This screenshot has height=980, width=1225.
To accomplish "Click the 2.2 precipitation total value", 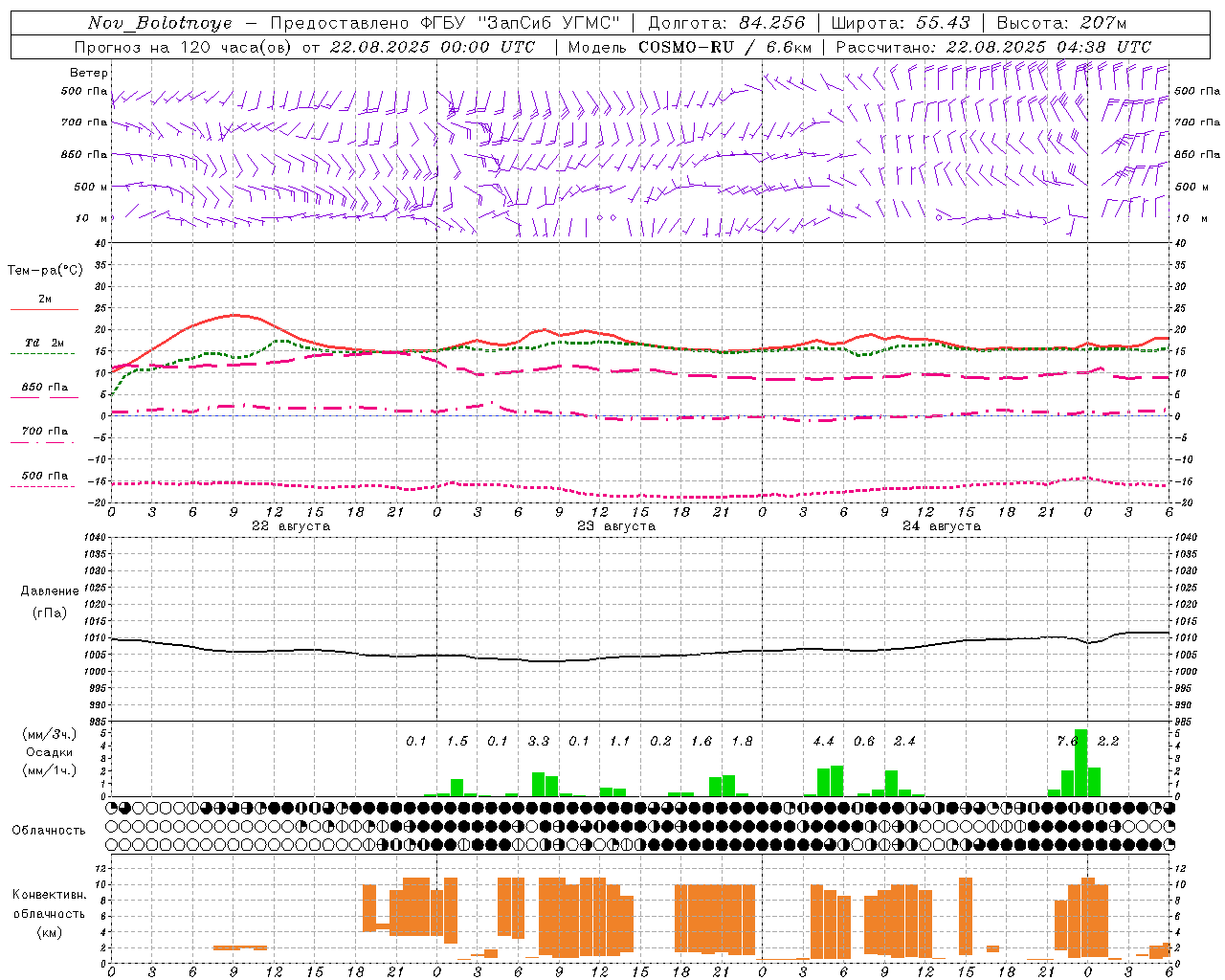I will (x=1108, y=741).
